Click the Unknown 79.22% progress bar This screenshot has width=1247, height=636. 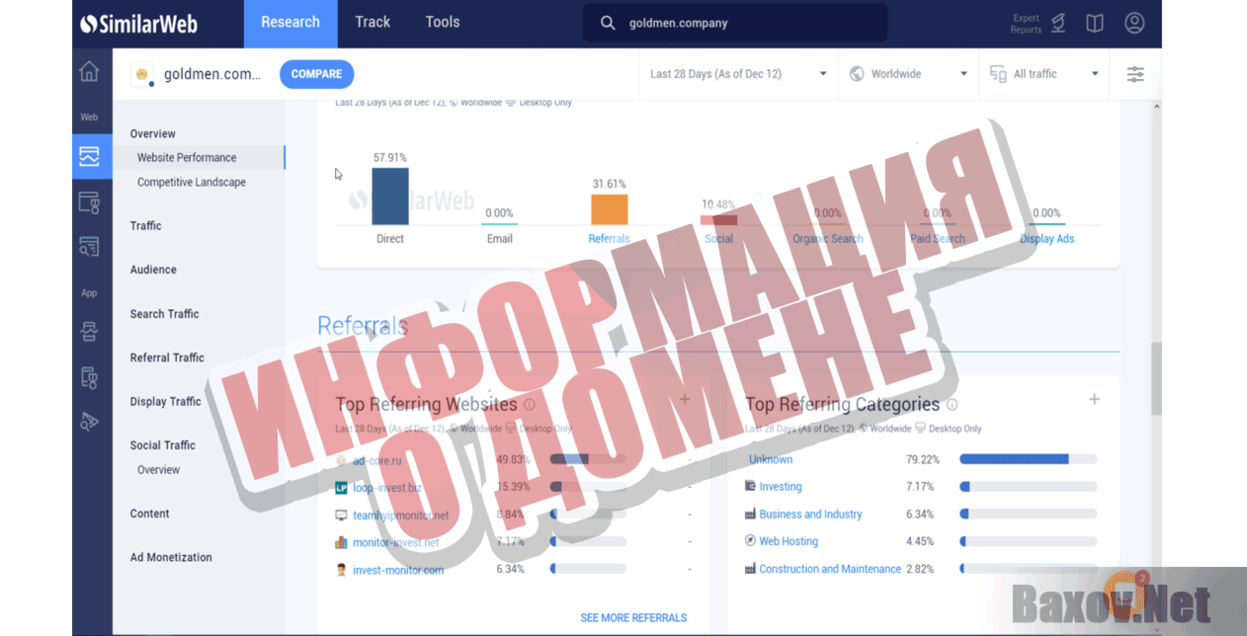(1028, 459)
